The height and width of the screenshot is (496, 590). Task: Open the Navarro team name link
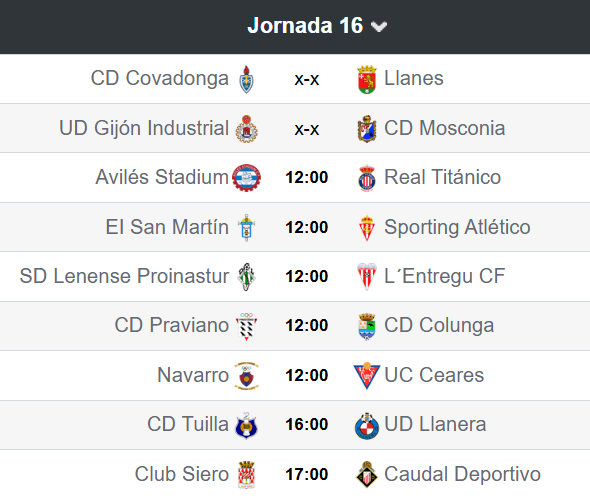point(193,375)
